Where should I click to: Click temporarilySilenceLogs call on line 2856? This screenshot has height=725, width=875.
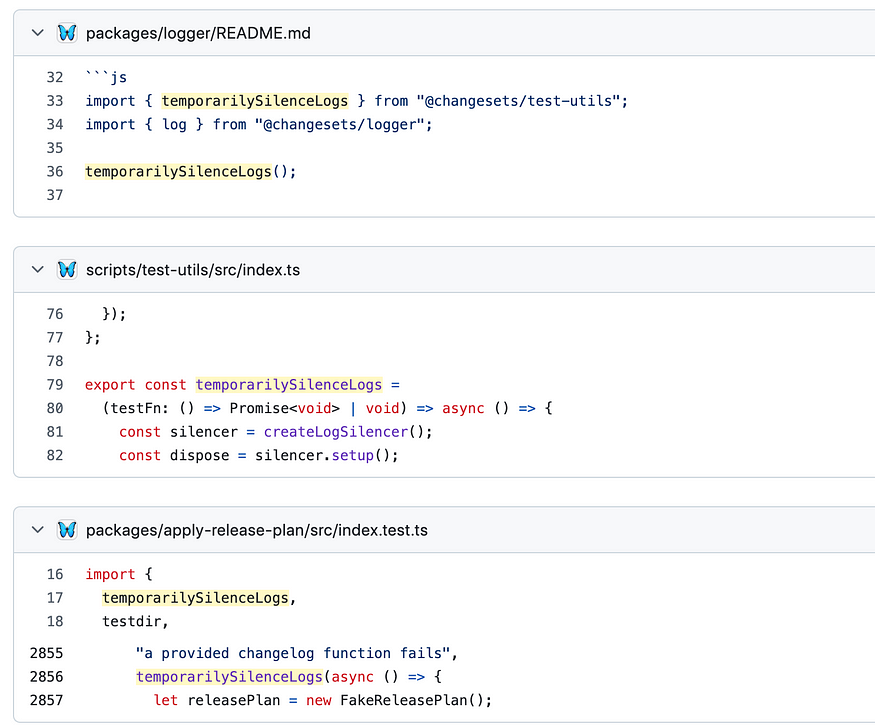(x=229, y=676)
